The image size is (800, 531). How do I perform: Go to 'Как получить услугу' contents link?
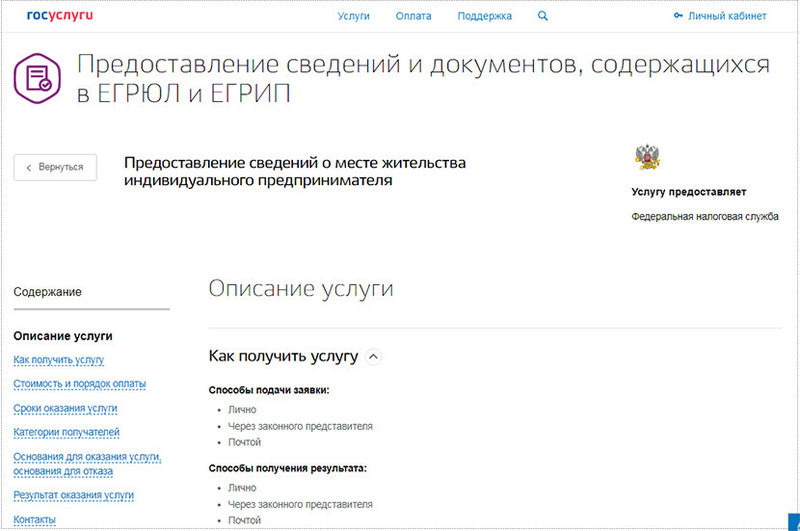[59, 360]
